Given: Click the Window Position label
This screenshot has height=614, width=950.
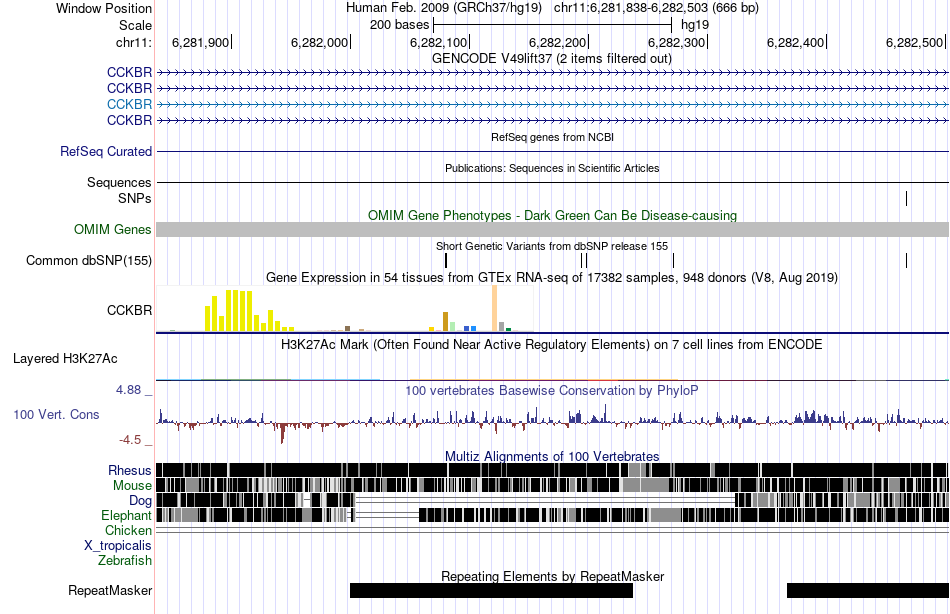Looking at the screenshot, I should coord(104,8).
